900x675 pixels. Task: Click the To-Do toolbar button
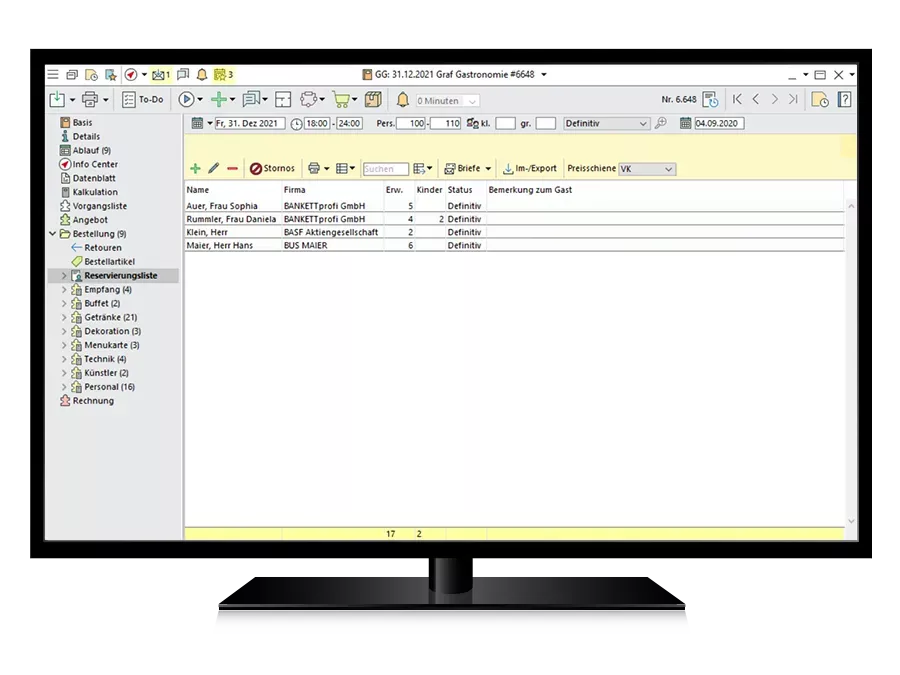pos(143,99)
